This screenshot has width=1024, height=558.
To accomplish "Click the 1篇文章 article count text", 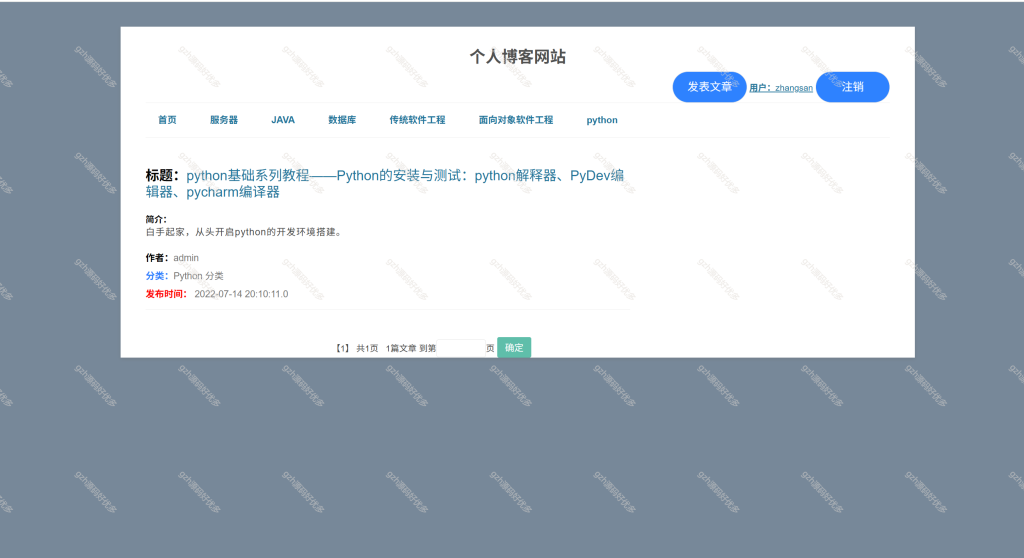I will tap(401, 348).
